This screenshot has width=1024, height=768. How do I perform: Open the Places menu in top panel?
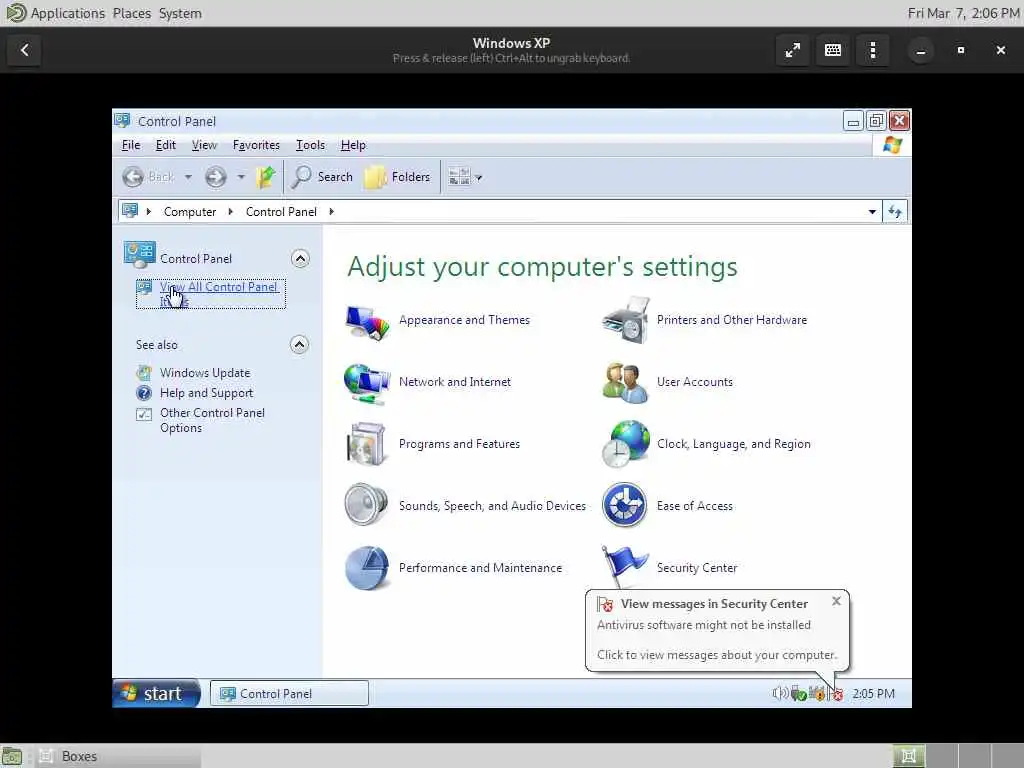(131, 13)
